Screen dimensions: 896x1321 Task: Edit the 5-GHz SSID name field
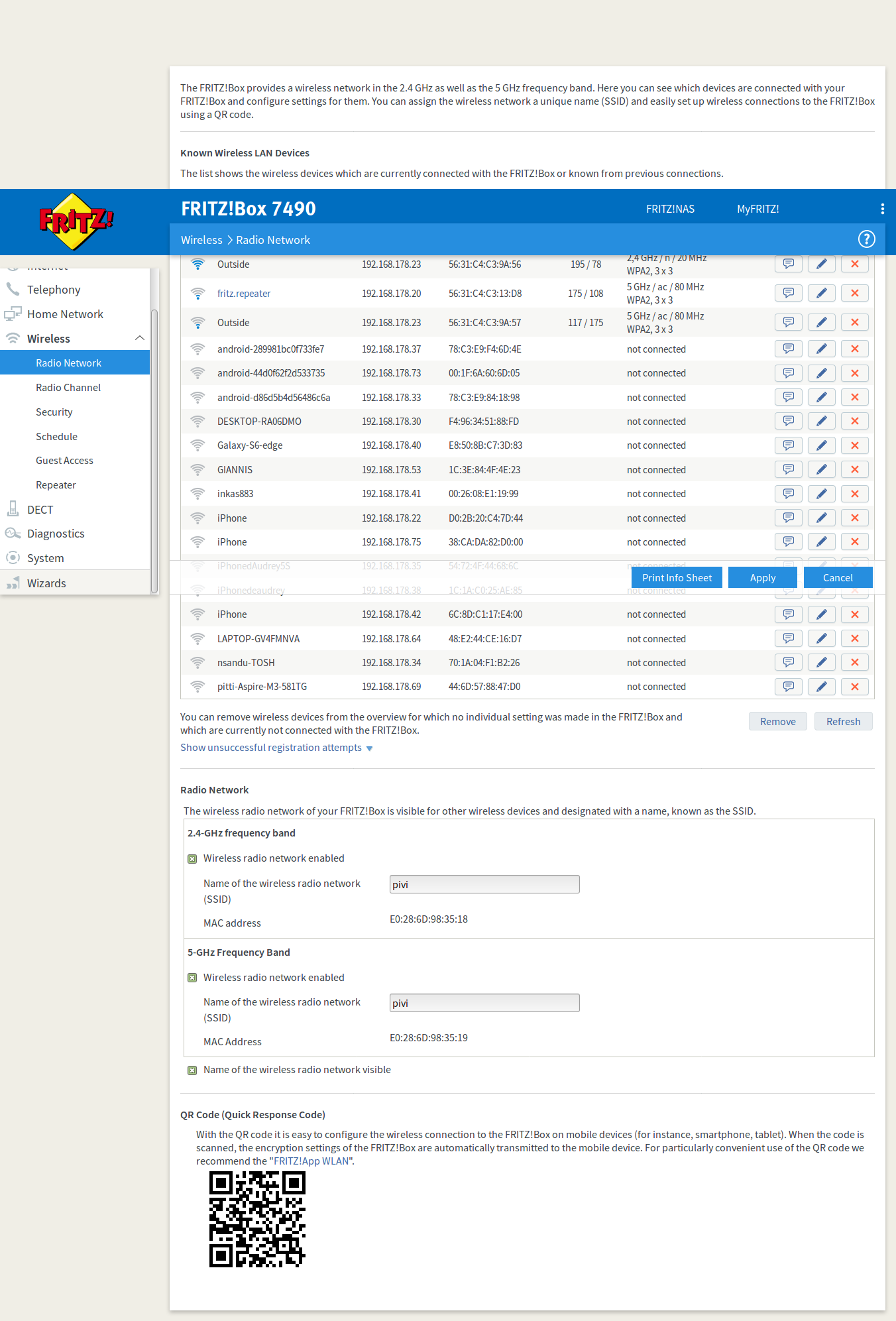point(484,1003)
